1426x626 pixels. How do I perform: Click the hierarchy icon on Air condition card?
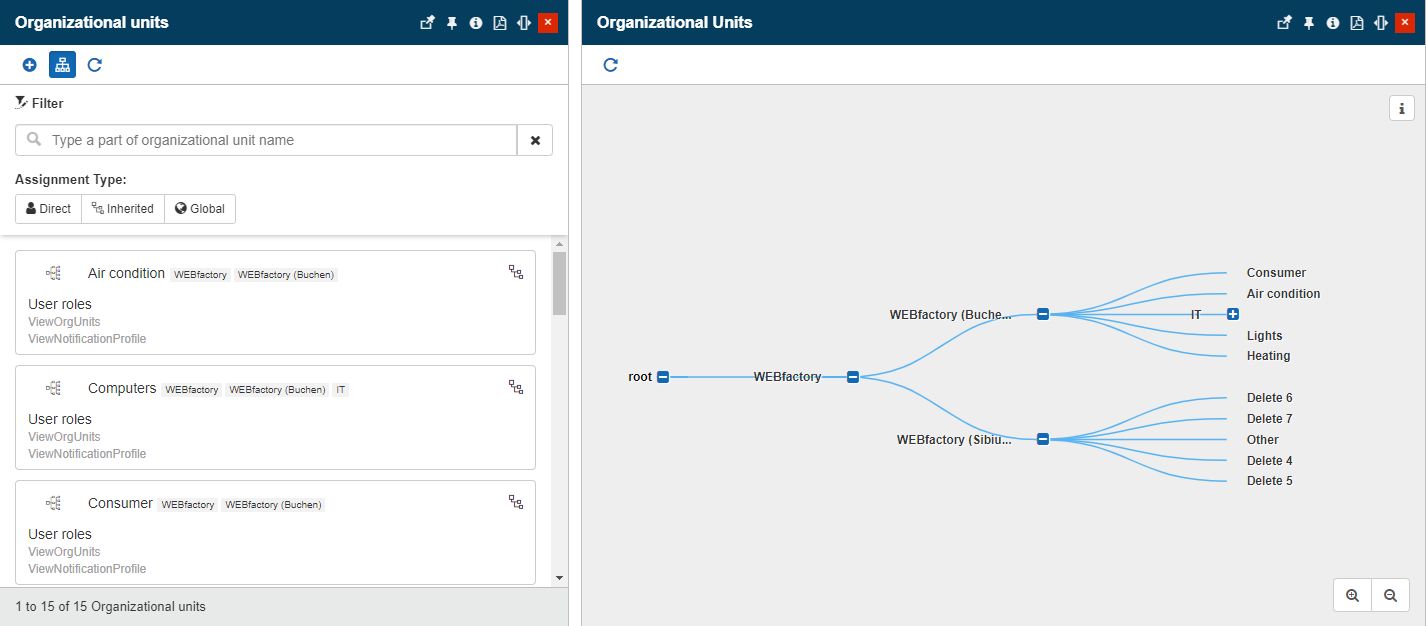pyautogui.click(x=516, y=272)
